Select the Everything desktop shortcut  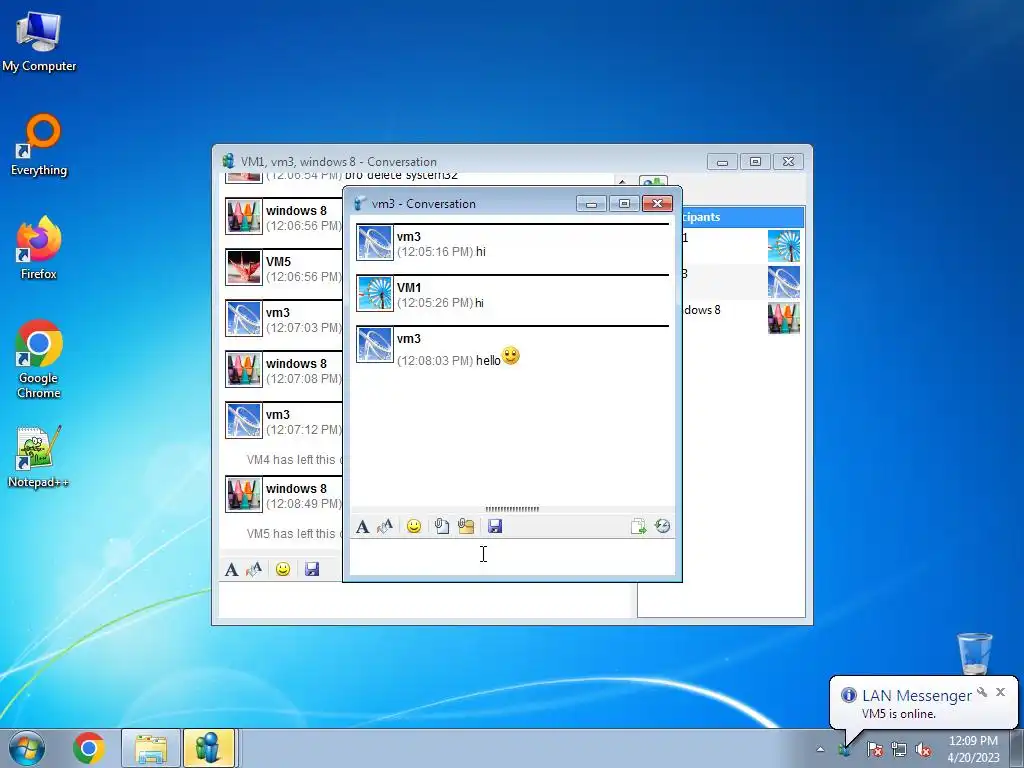pos(39,145)
